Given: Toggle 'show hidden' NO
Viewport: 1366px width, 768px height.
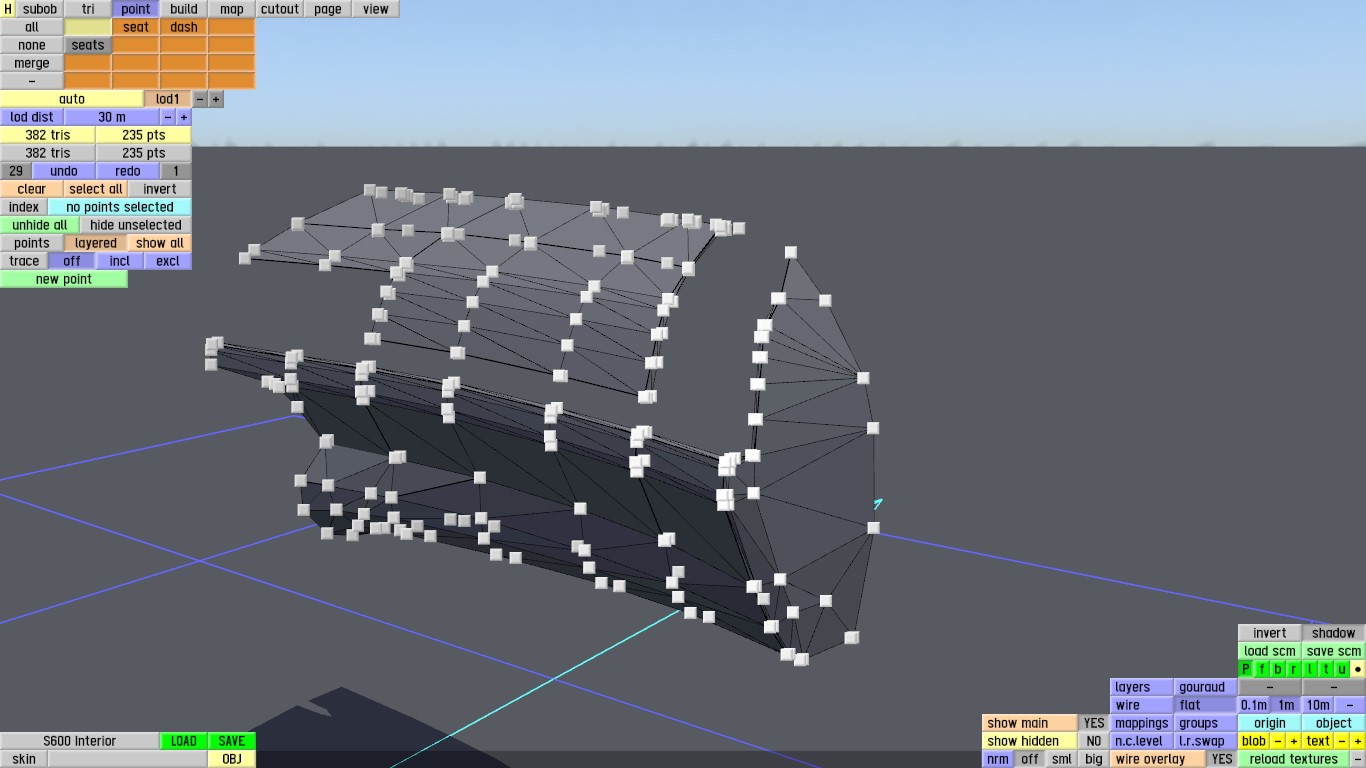Looking at the screenshot, I should point(1094,741).
